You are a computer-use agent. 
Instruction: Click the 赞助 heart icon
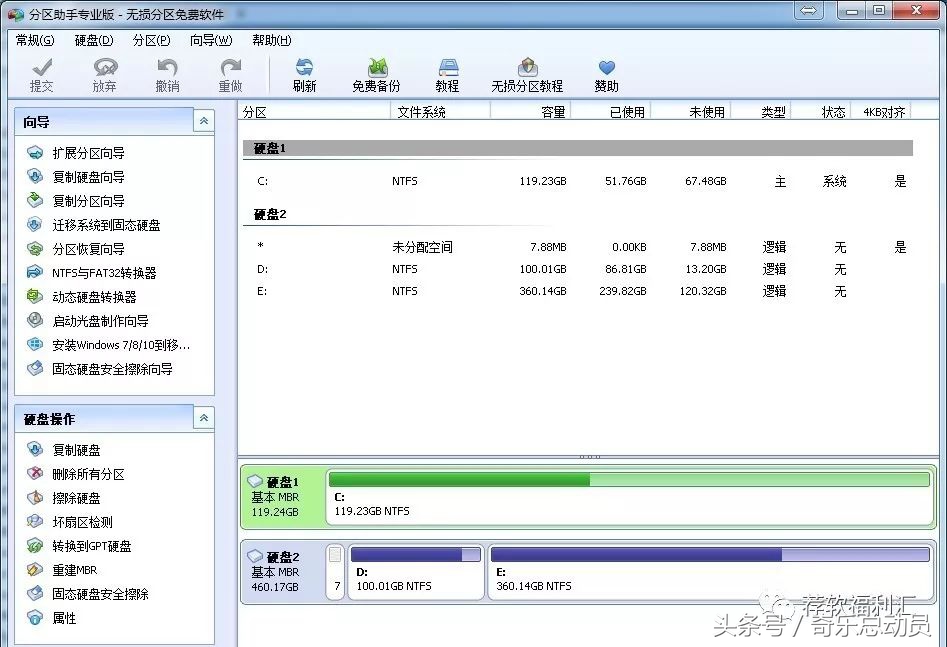(608, 72)
